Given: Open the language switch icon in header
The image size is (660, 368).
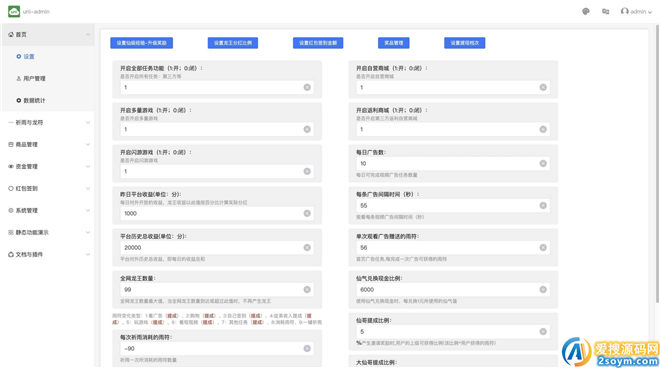Looking at the screenshot, I should pos(605,11).
